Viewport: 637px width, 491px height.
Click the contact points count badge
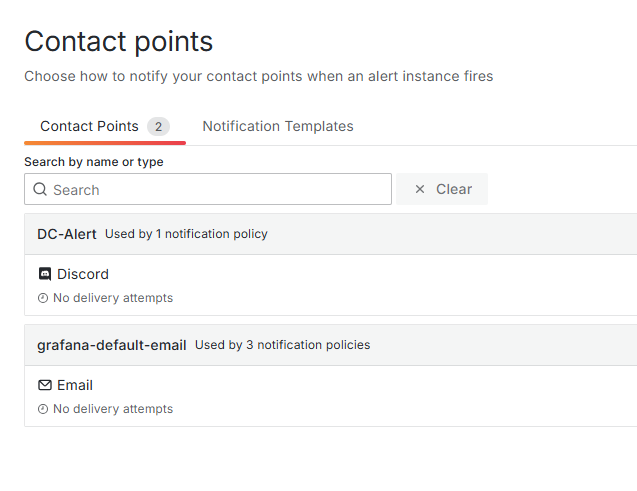(x=158, y=126)
